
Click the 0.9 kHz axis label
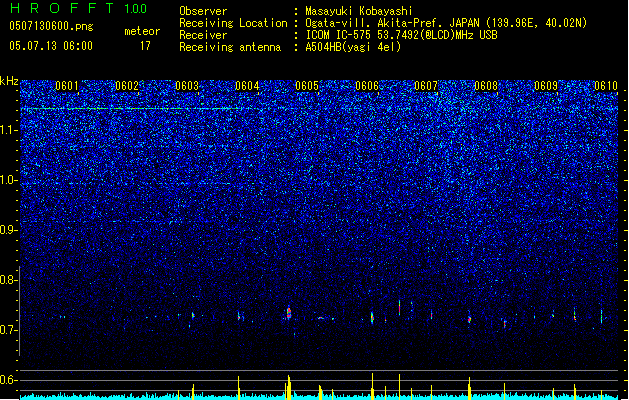click(x=9, y=230)
